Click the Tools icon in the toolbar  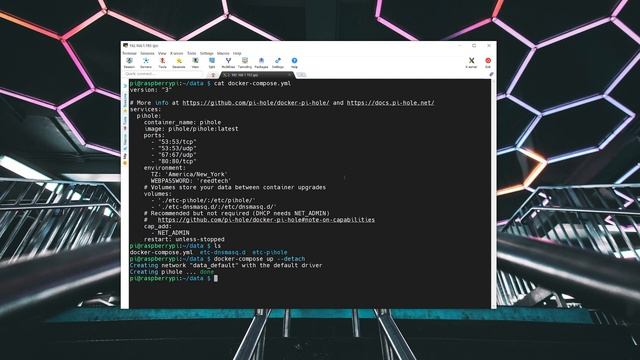tap(162, 62)
